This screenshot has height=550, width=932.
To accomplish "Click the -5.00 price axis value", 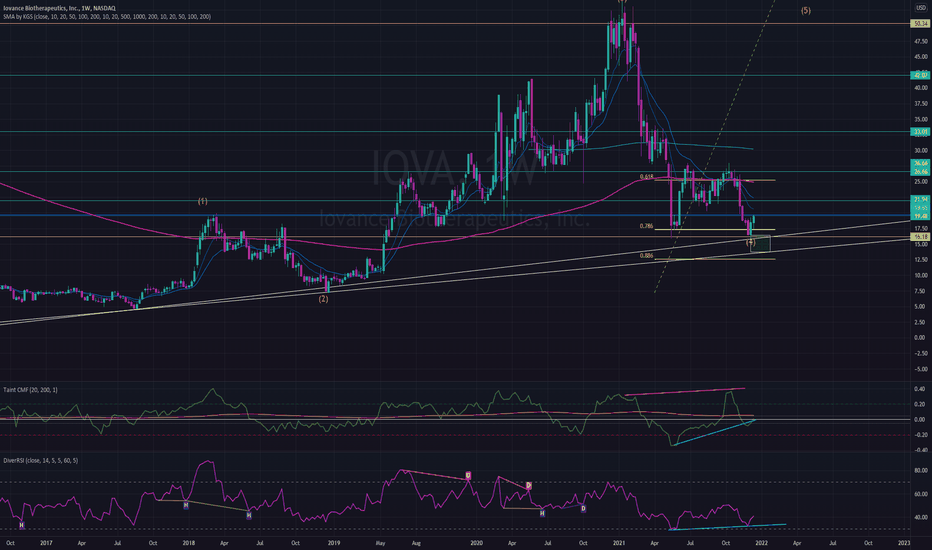I will [921, 369].
